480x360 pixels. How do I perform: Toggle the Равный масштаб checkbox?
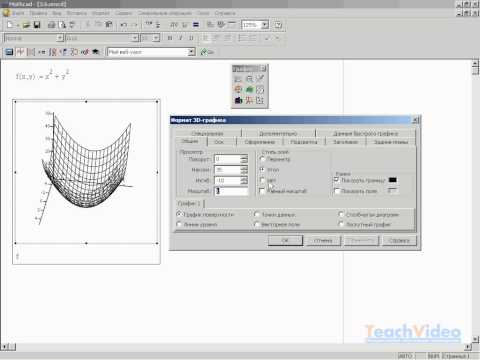point(262,191)
